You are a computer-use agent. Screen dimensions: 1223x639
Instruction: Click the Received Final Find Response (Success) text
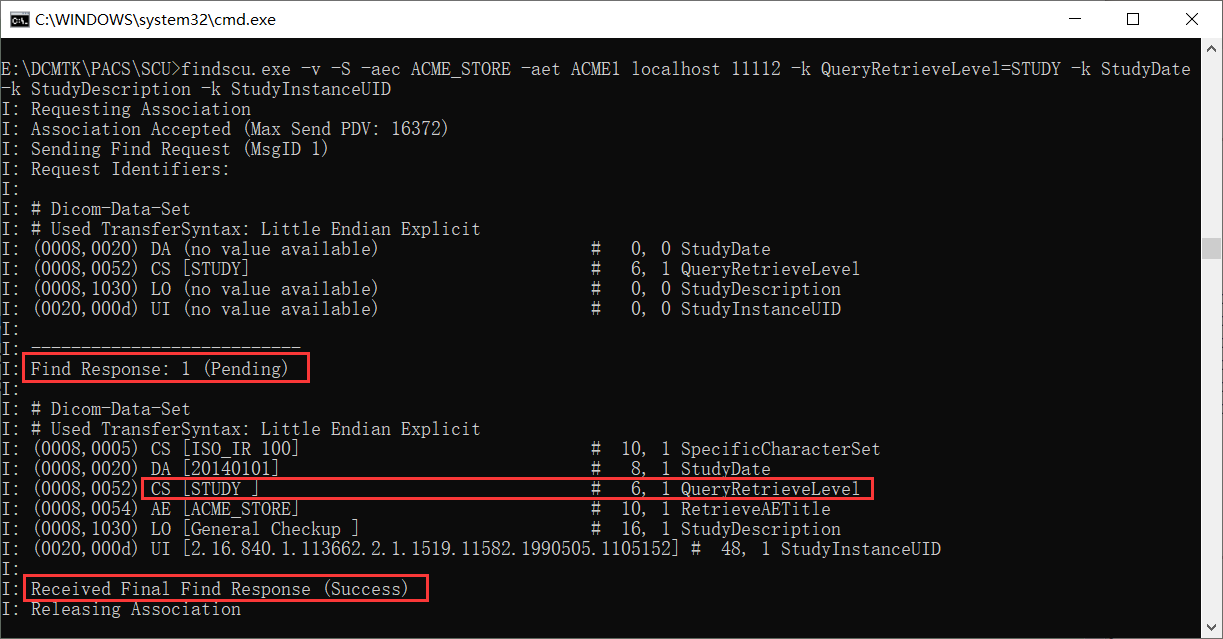tap(227, 588)
